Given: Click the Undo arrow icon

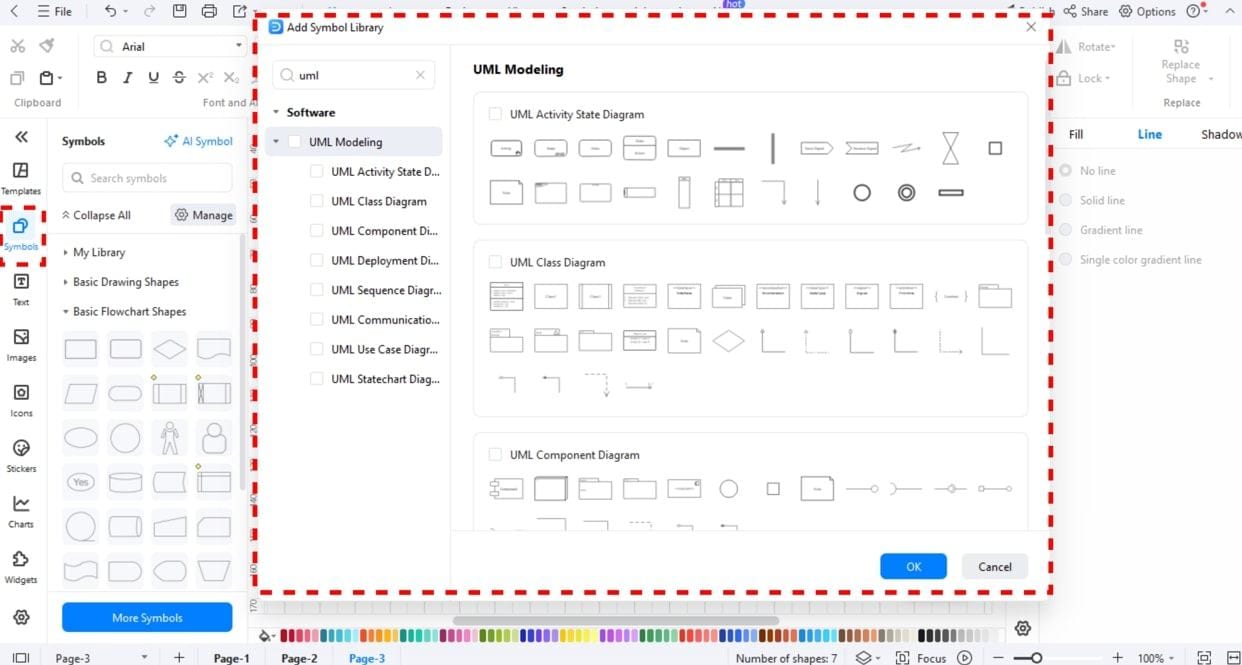Looking at the screenshot, I should click(x=110, y=11).
